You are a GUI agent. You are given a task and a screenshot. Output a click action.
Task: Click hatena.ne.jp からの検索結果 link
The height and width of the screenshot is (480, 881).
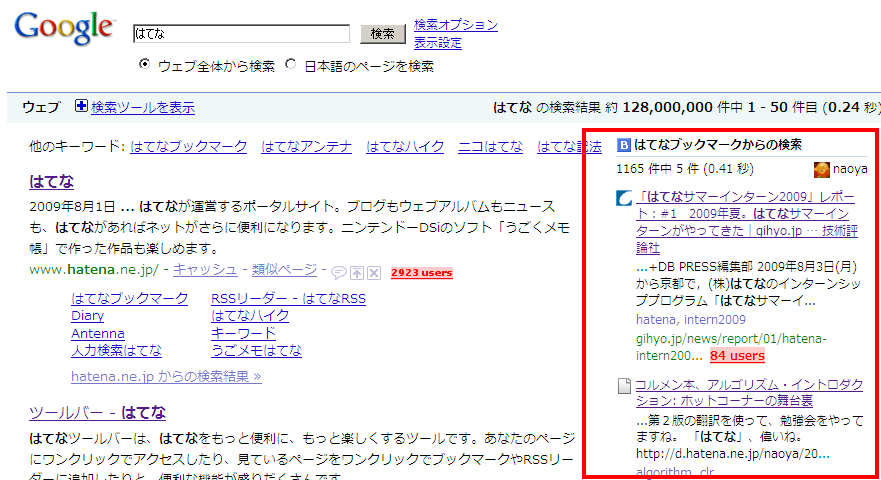coord(166,377)
